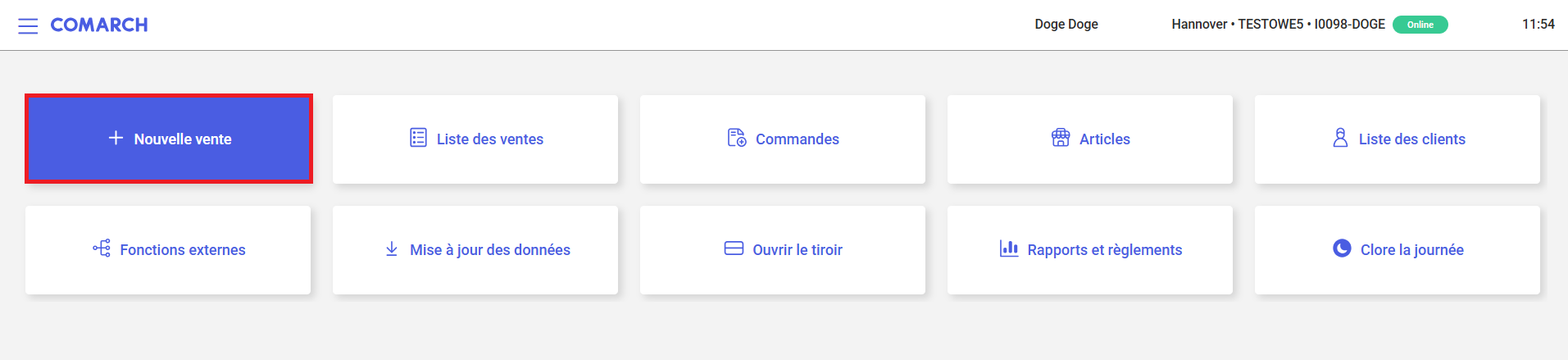Click the bar chart icon for Rapports
Image resolution: width=1568 pixels, height=360 pixels.
[x=1008, y=248]
